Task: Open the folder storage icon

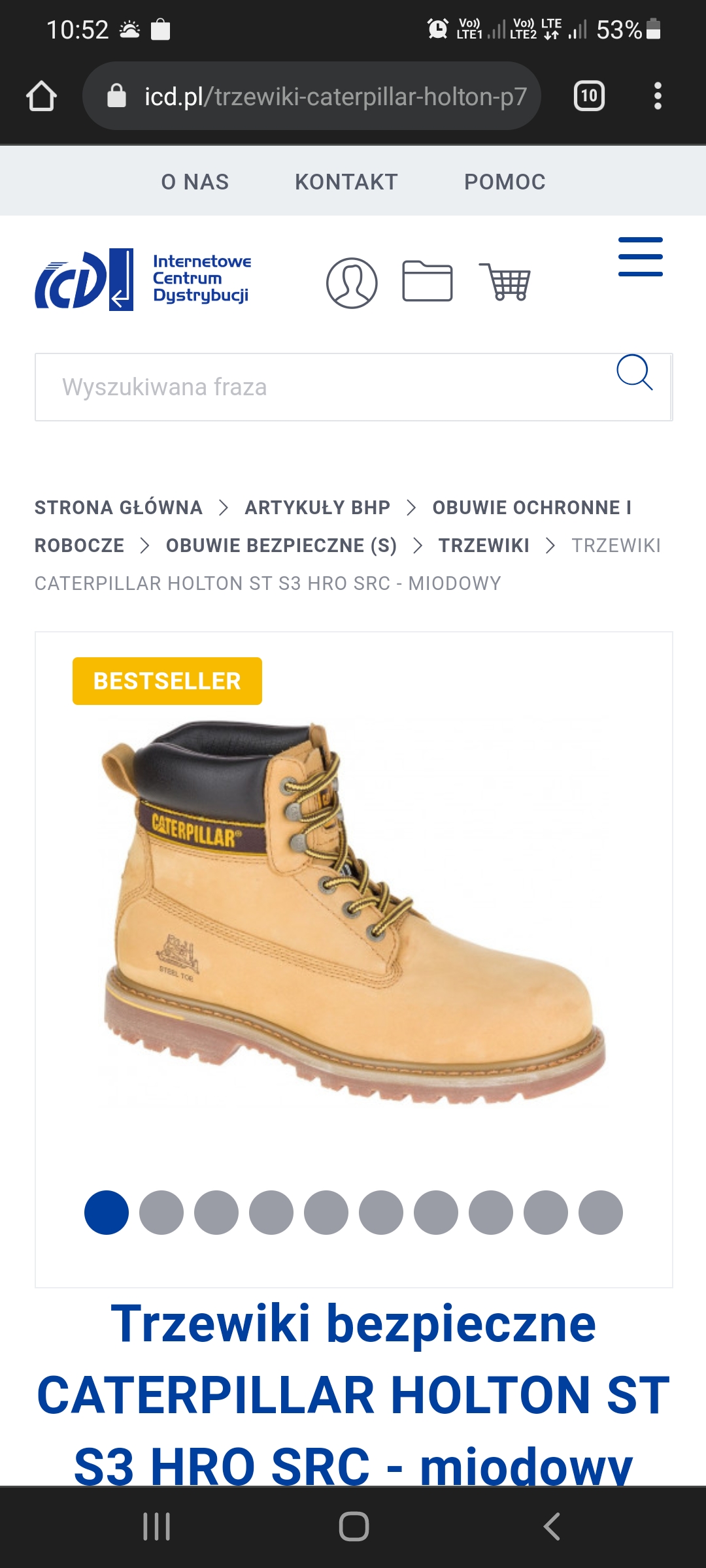Action: point(428,281)
